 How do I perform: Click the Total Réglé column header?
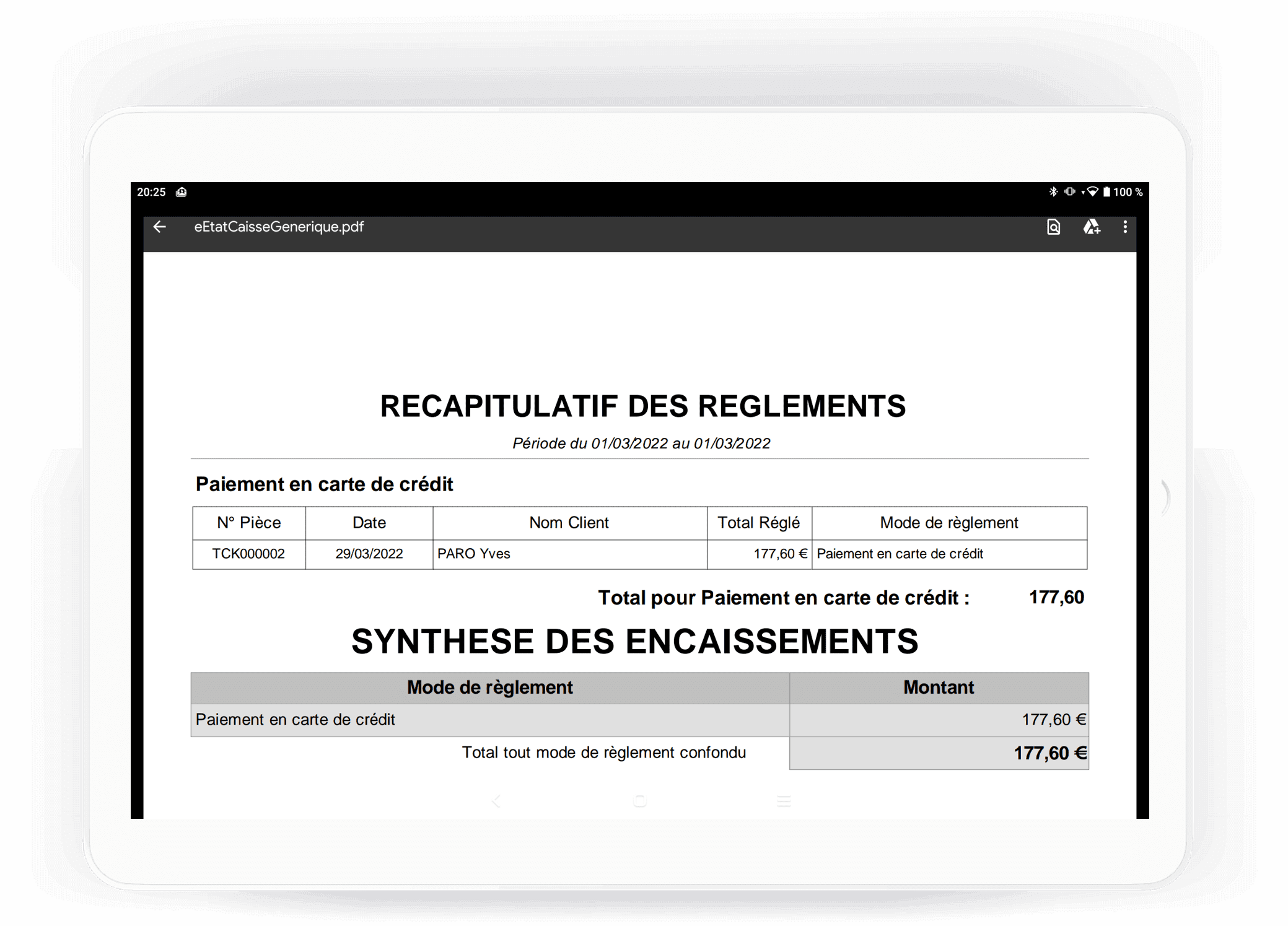(759, 523)
